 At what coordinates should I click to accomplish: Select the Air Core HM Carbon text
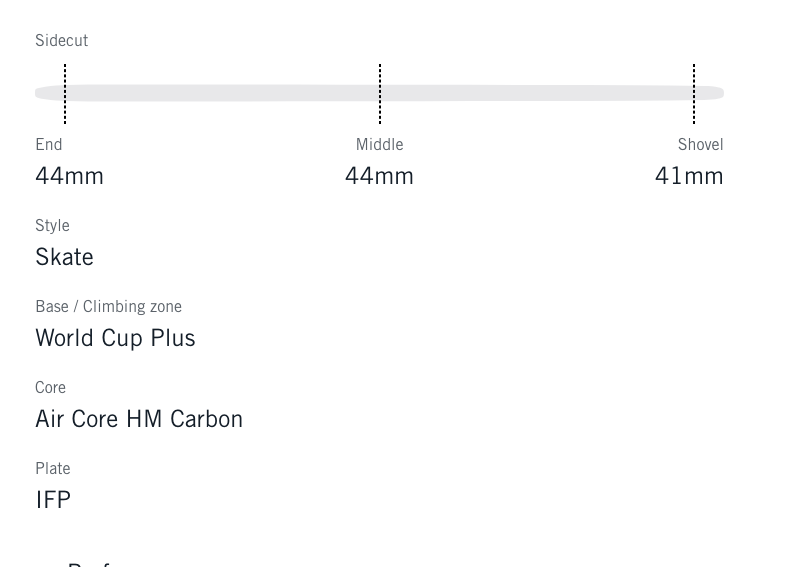pyautogui.click(x=139, y=419)
